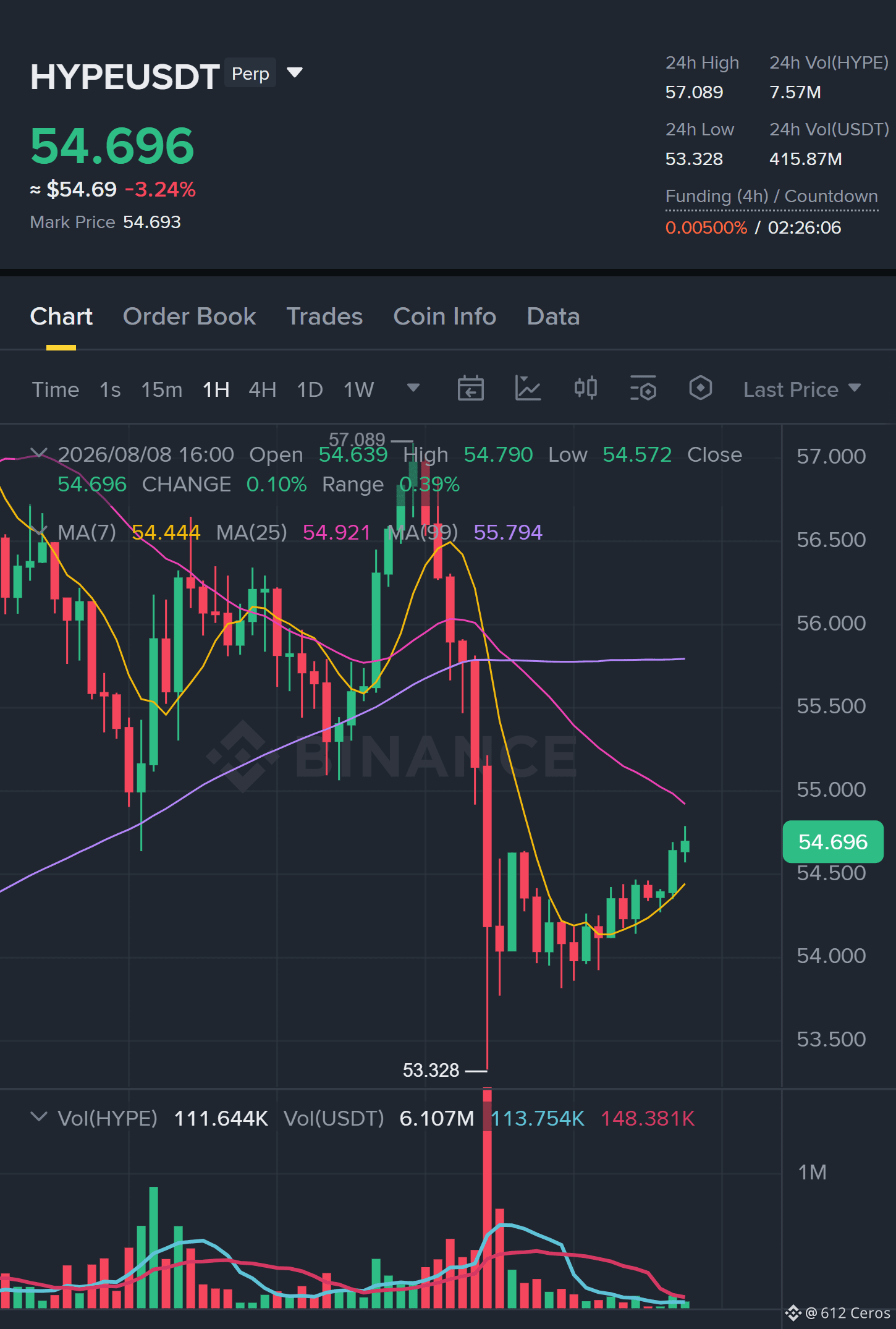Select the 4H interval
The image size is (896, 1329).
click(263, 389)
